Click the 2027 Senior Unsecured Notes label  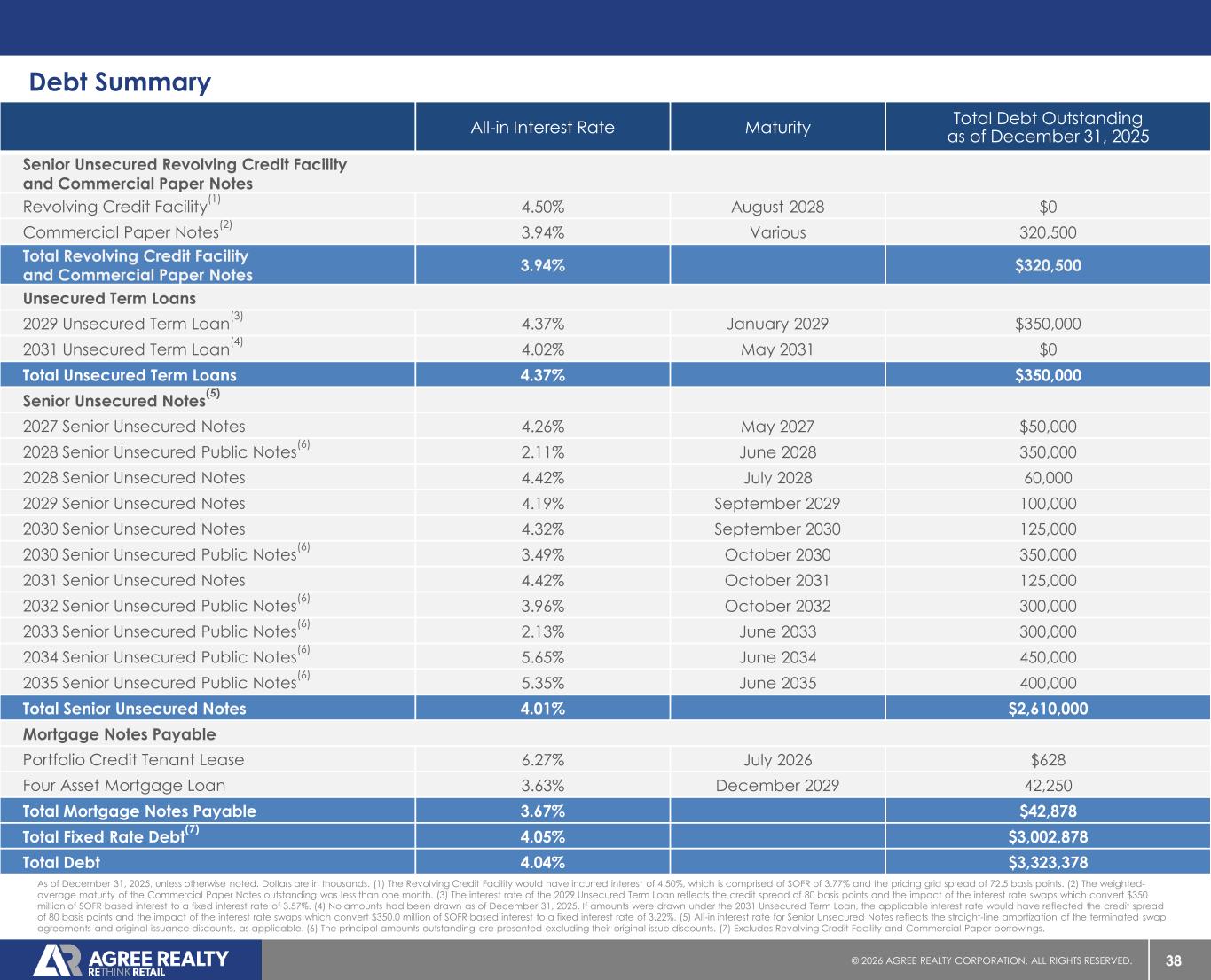(134, 427)
